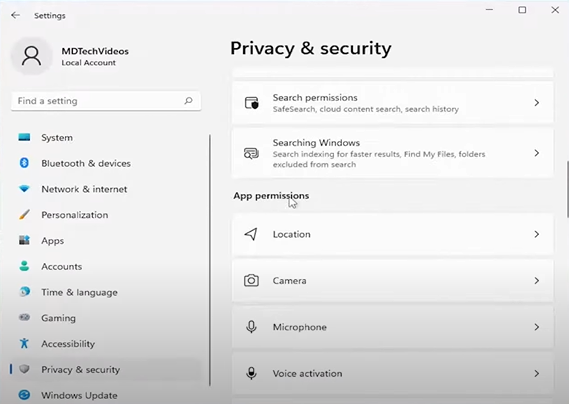569x404 pixels.
Task: Click the Location arrow icon
Action: [x=251, y=234]
